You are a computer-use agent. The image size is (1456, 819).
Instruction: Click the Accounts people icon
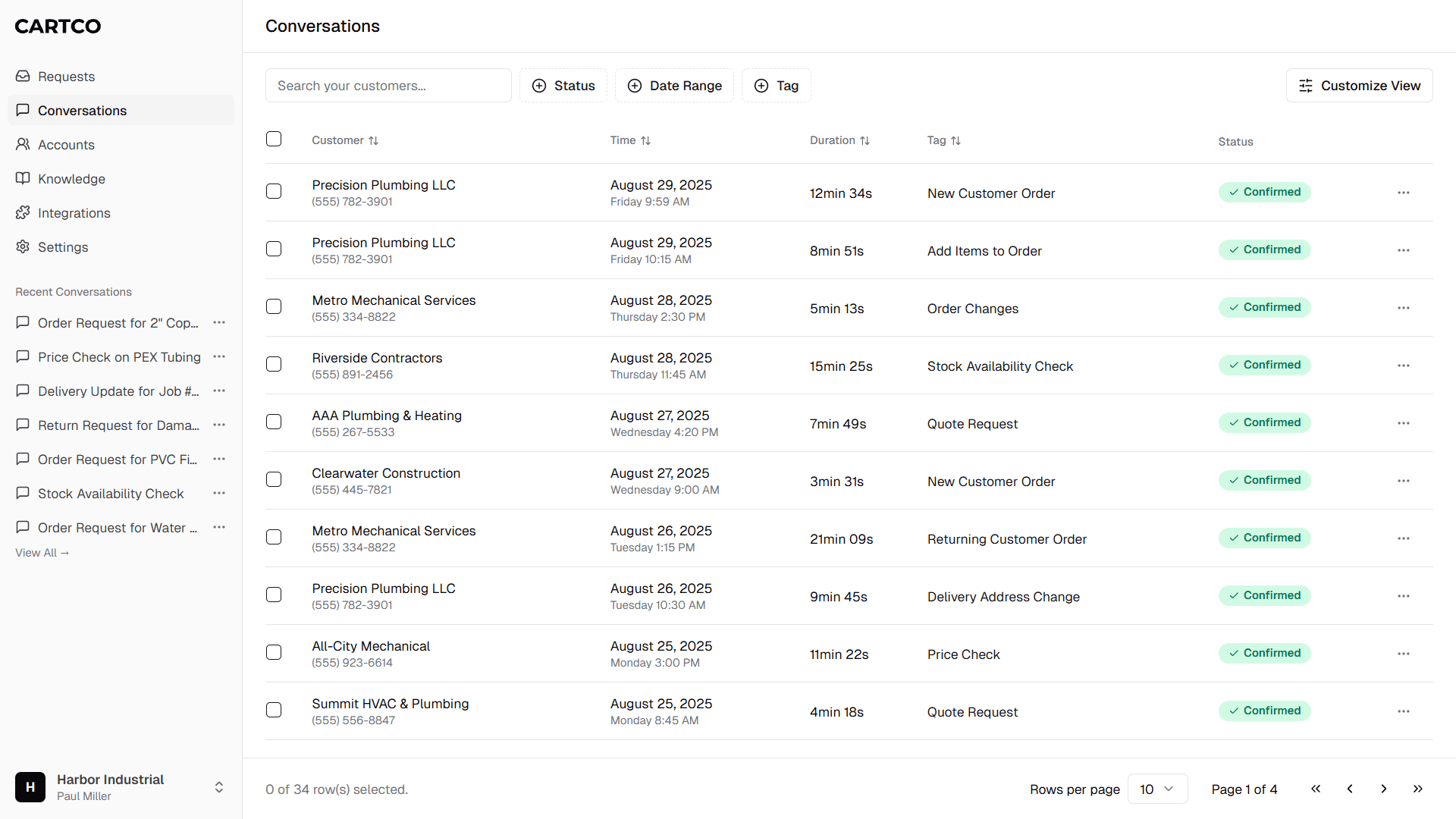[x=23, y=144]
